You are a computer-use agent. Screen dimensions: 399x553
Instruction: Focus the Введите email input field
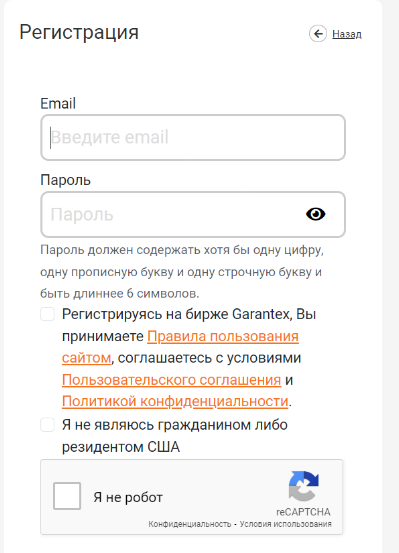[x=193, y=137]
